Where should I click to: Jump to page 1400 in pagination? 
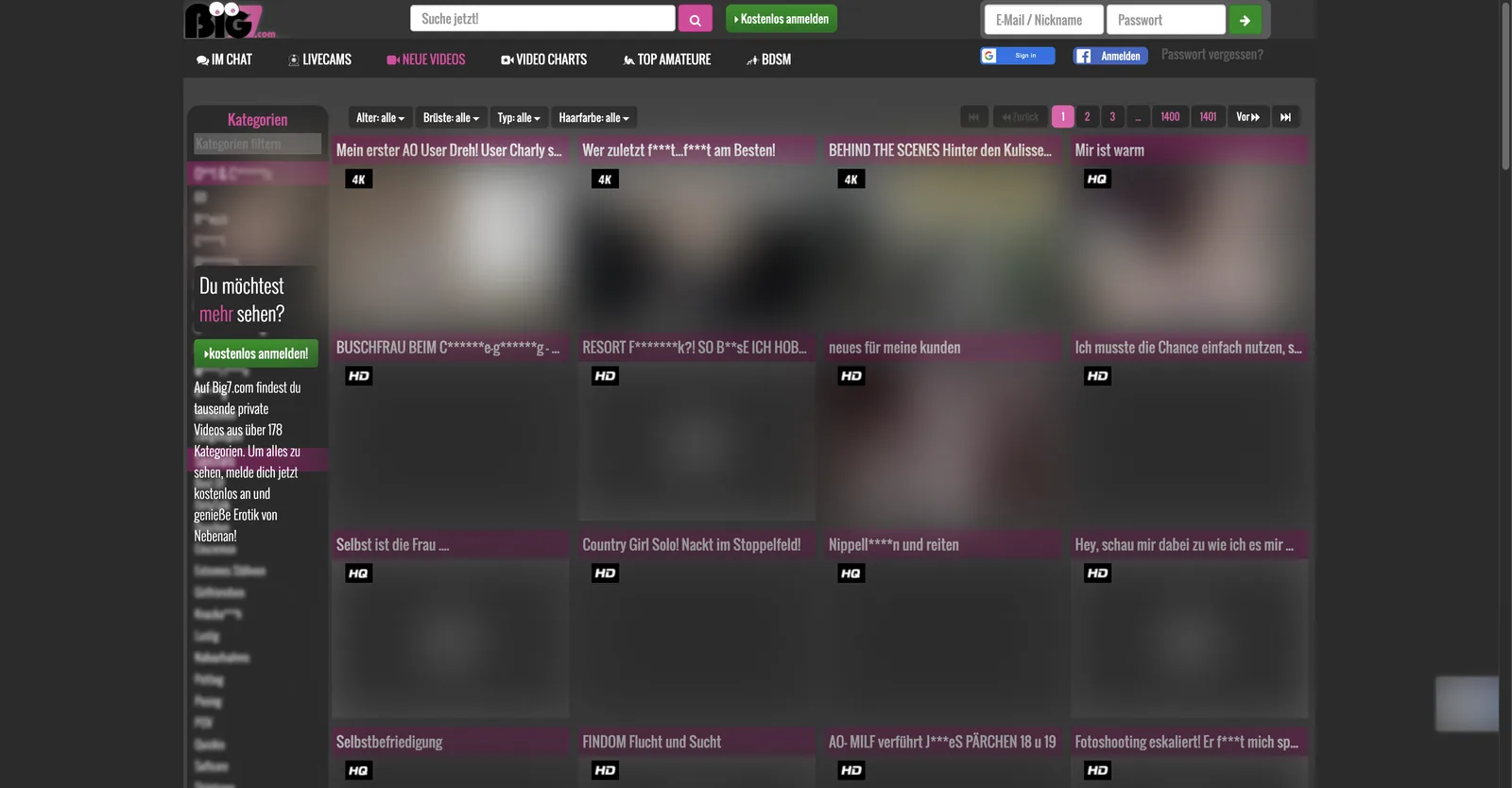[1170, 117]
